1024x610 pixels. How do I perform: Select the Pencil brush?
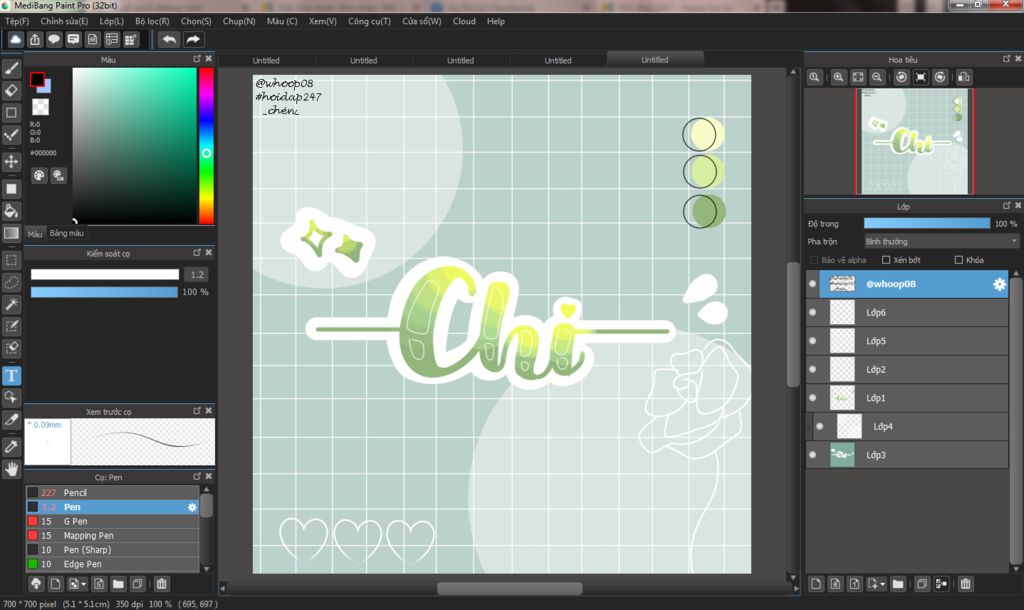(x=112, y=492)
